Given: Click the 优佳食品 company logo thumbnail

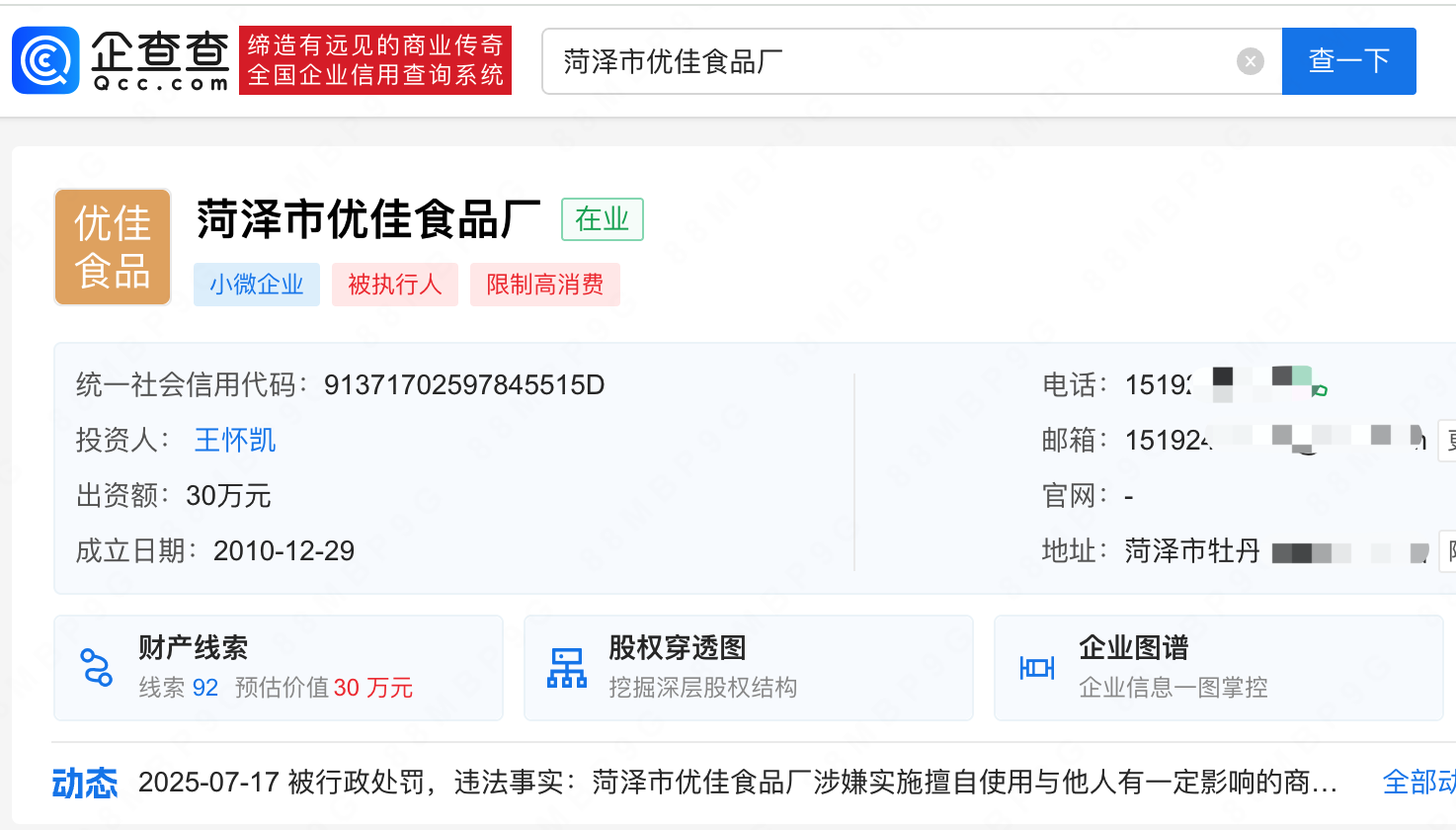Looking at the screenshot, I should pyautogui.click(x=113, y=247).
